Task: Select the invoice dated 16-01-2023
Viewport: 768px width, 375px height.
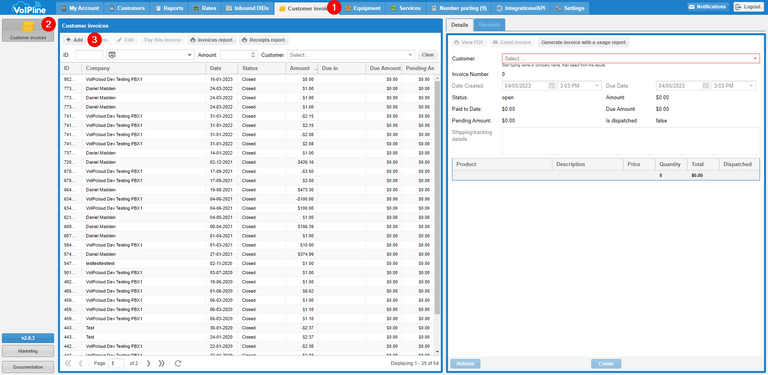Action: (248, 79)
